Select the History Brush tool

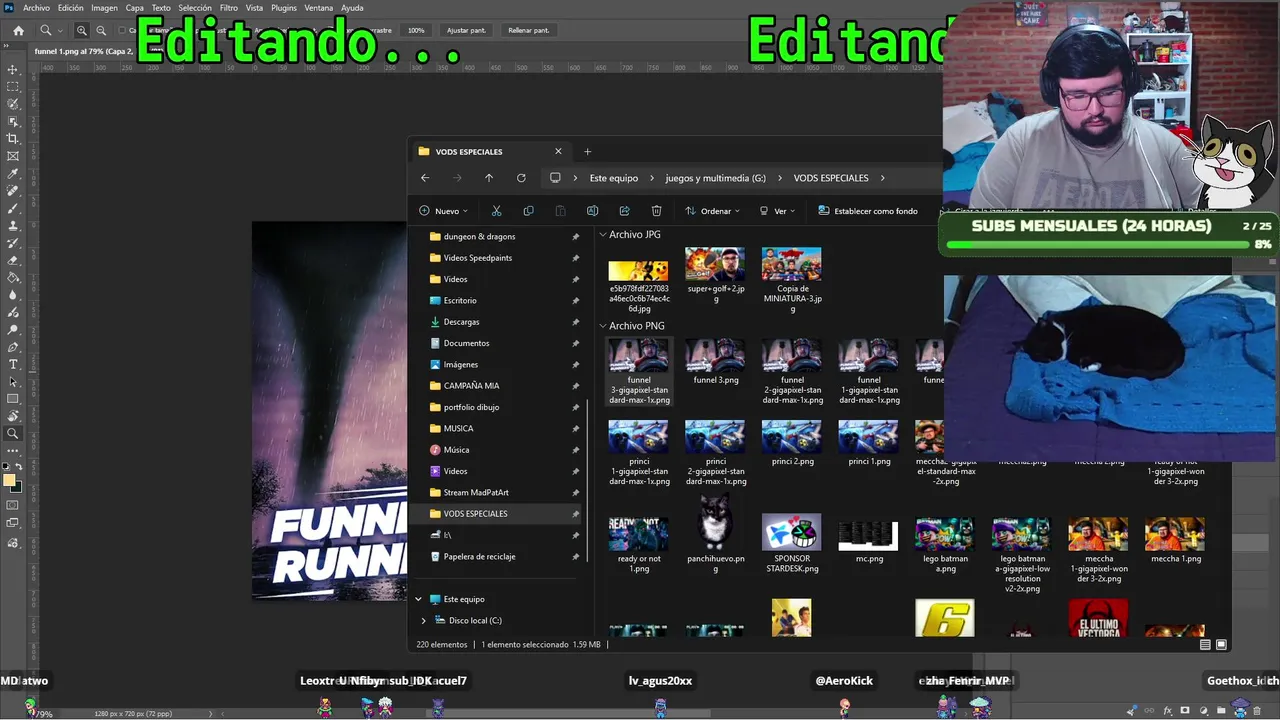coord(13,243)
